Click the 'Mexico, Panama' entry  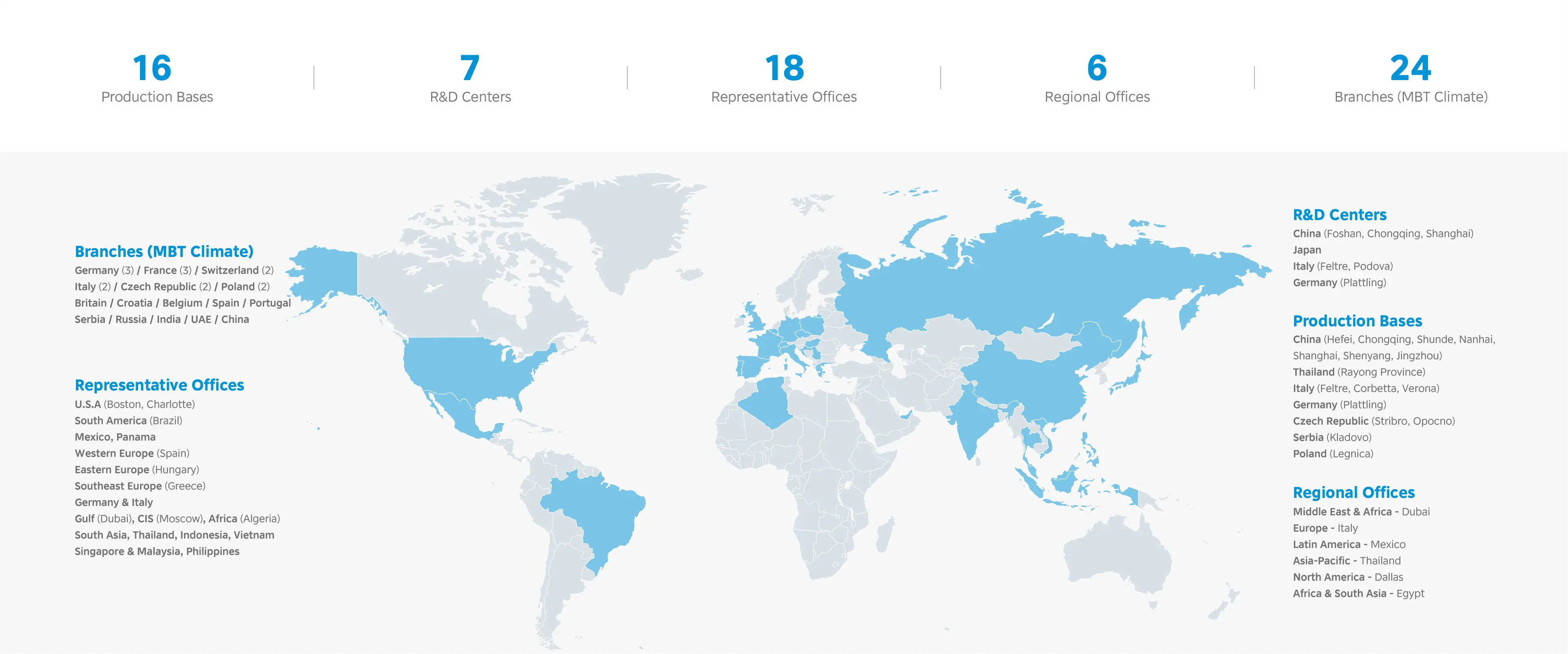(x=115, y=437)
